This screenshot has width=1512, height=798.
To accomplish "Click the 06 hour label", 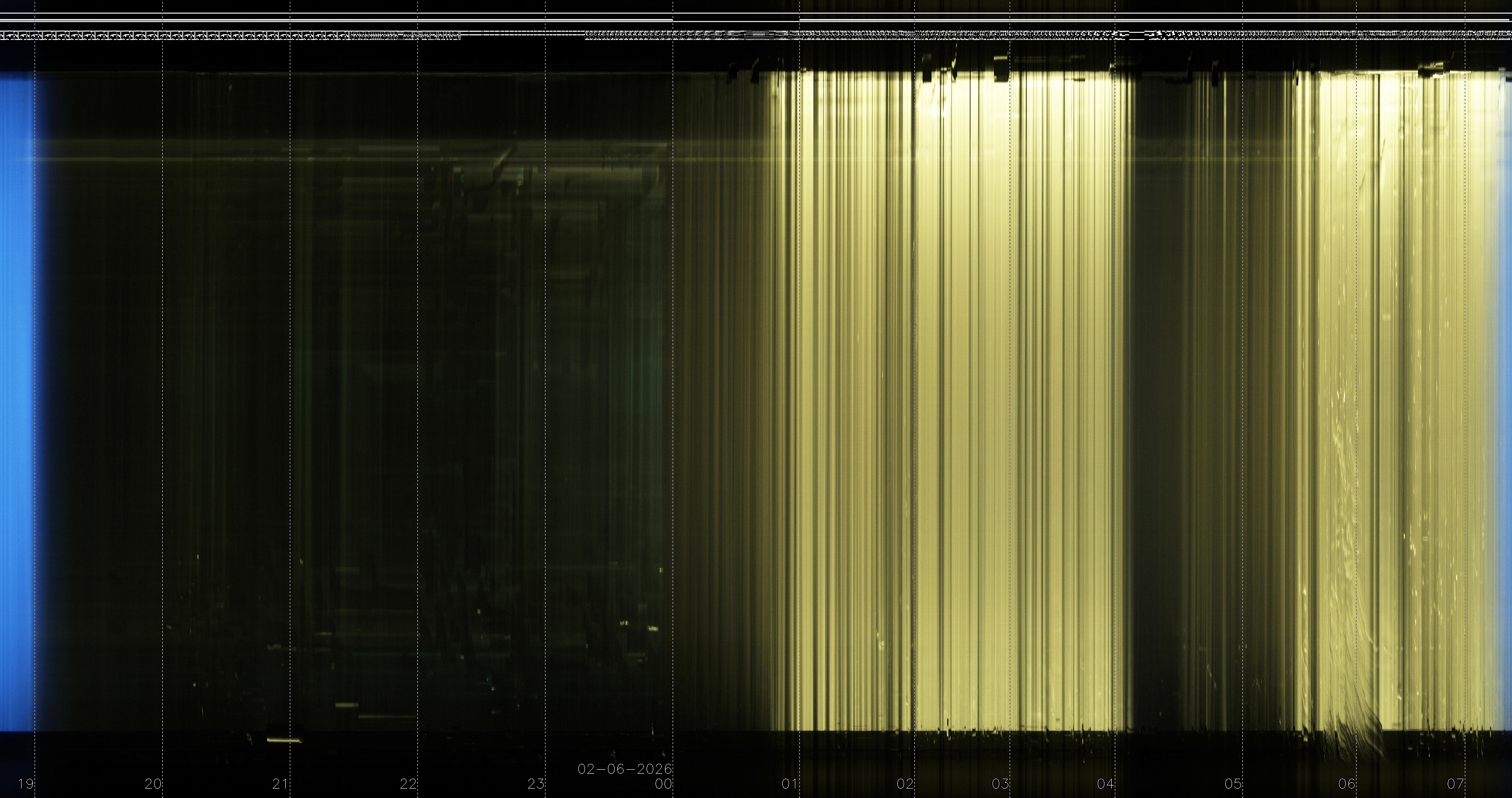I will point(1347,783).
